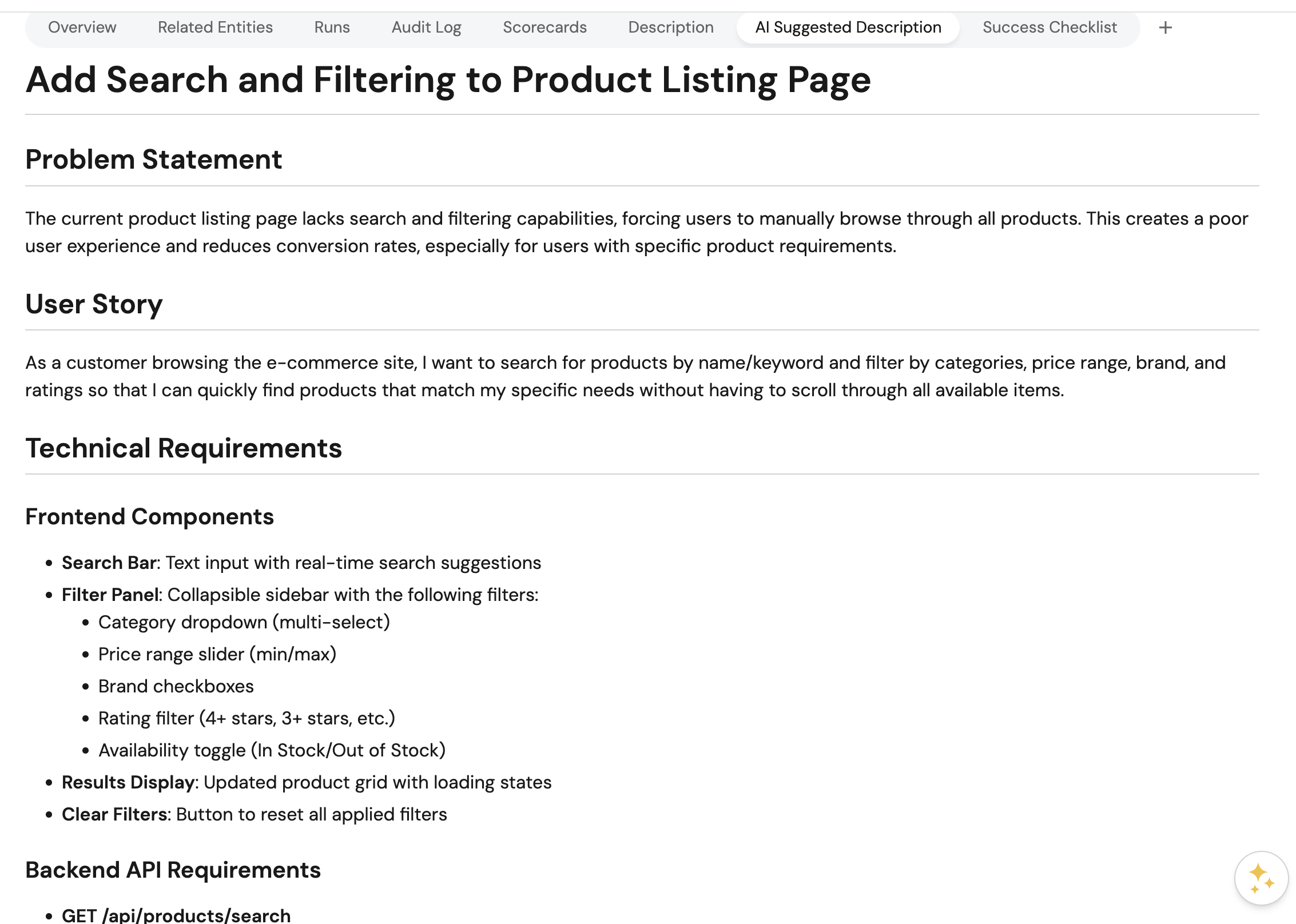Go to the Runs tab

332,27
